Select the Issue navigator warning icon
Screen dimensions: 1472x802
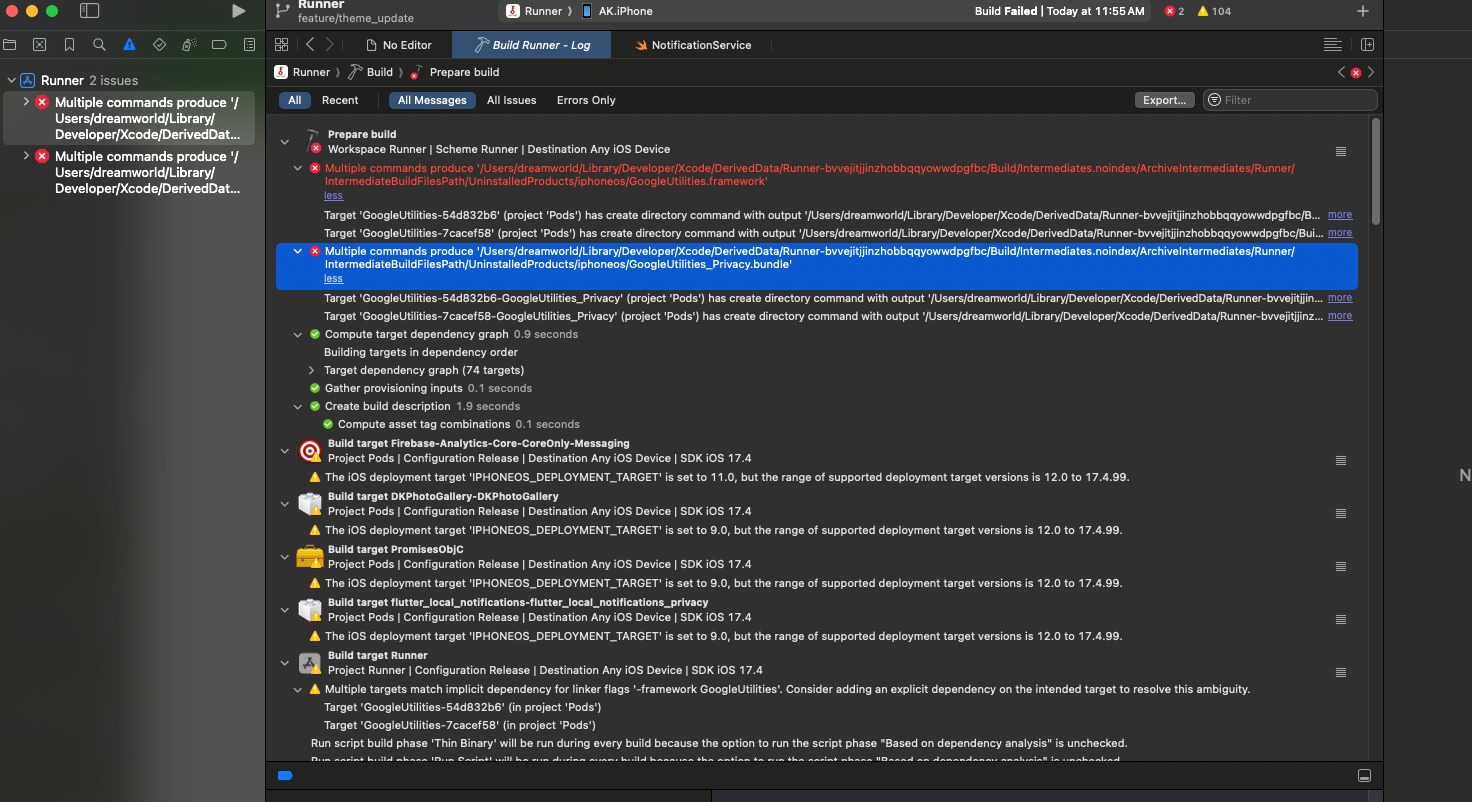point(129,45)
